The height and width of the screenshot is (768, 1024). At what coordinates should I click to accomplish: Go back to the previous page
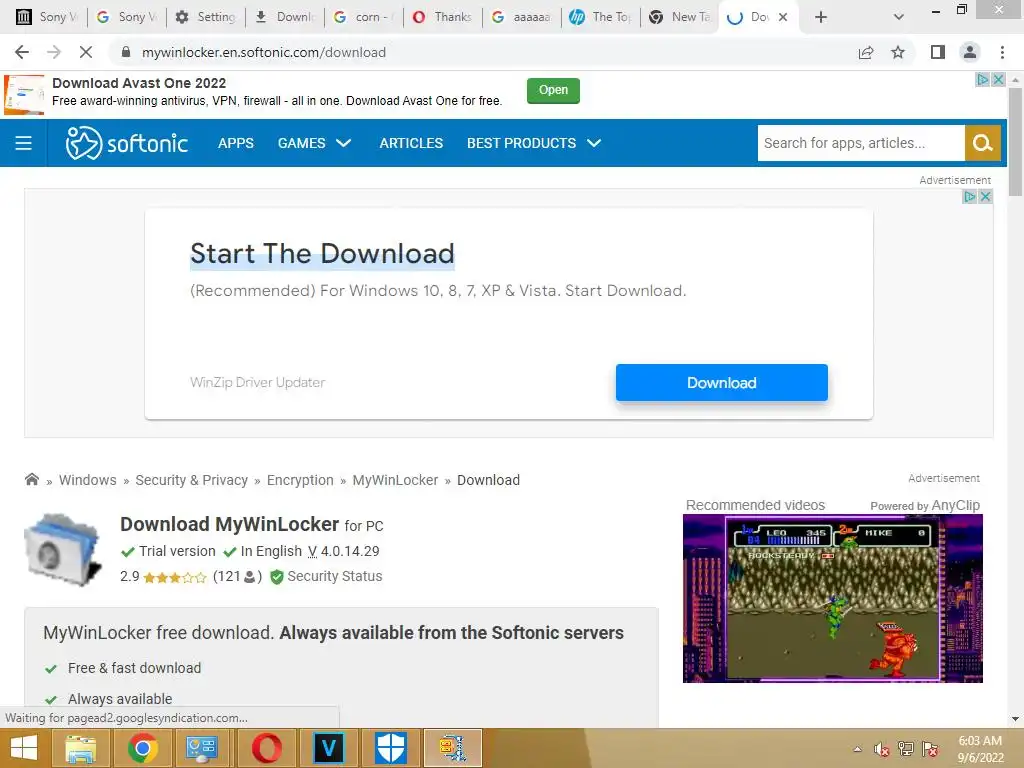click(x=22, y=52)
